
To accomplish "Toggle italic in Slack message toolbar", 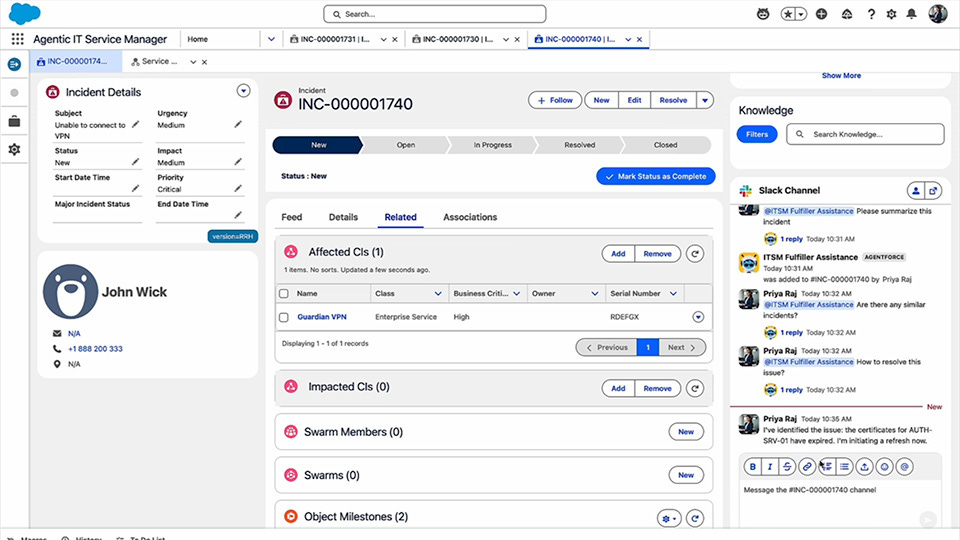I will (770, 467).
